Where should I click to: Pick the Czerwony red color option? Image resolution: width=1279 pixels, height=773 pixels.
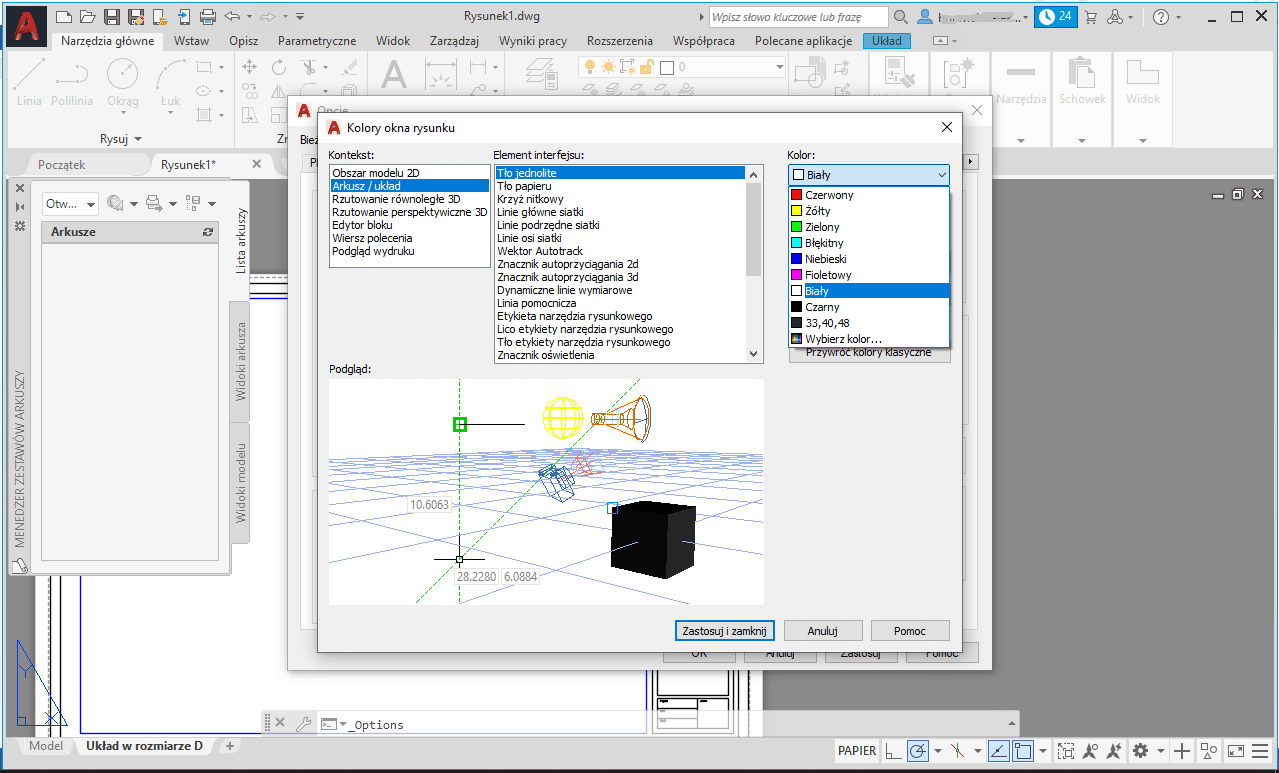tap(868, 195)
